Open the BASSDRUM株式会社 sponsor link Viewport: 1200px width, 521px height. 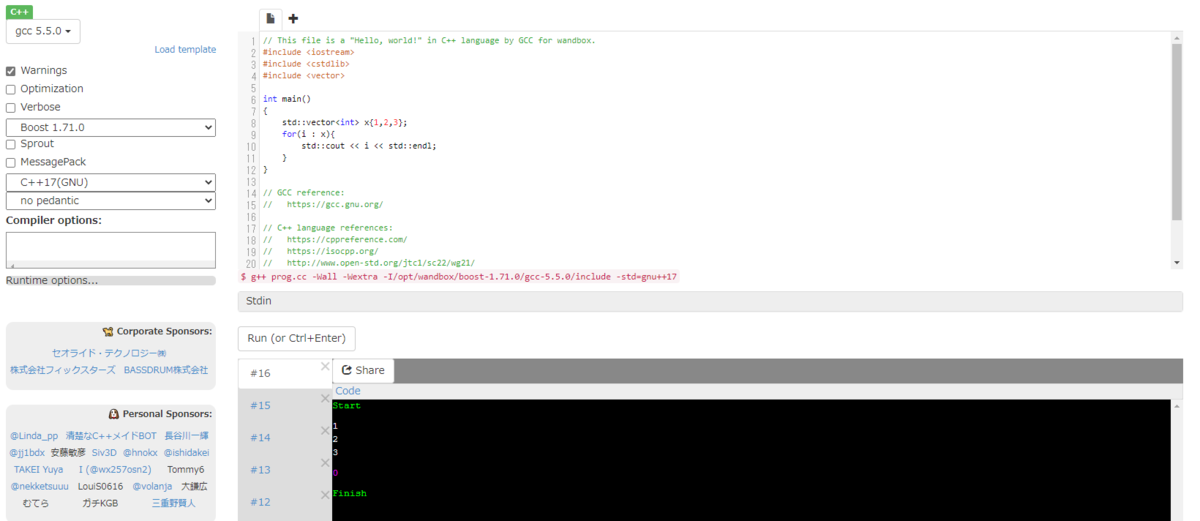pos(166,370)
